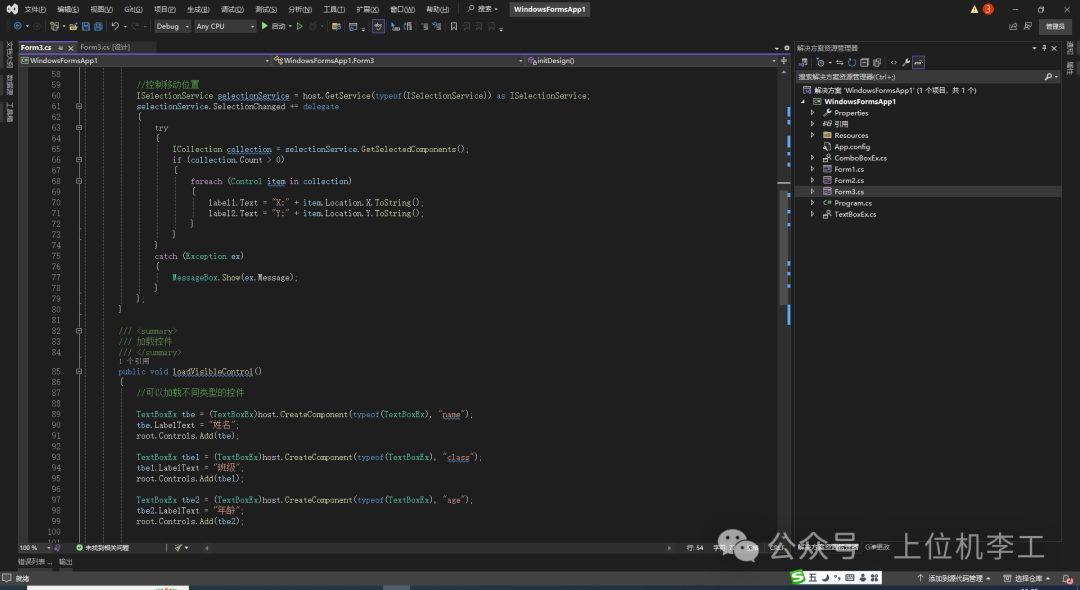The height and width of the screenshot is (590, 1080).
Task: Click the 管理员 button at top right
Action: (x=1055, y=26)
